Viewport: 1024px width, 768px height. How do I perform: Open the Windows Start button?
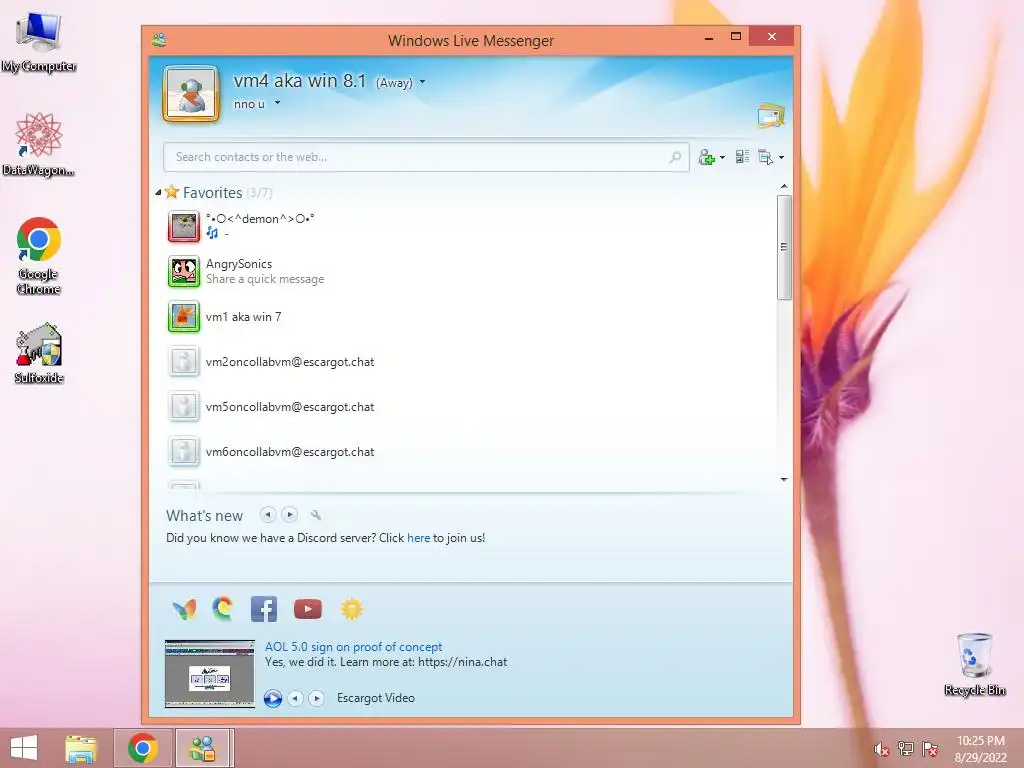pos(24,748)
